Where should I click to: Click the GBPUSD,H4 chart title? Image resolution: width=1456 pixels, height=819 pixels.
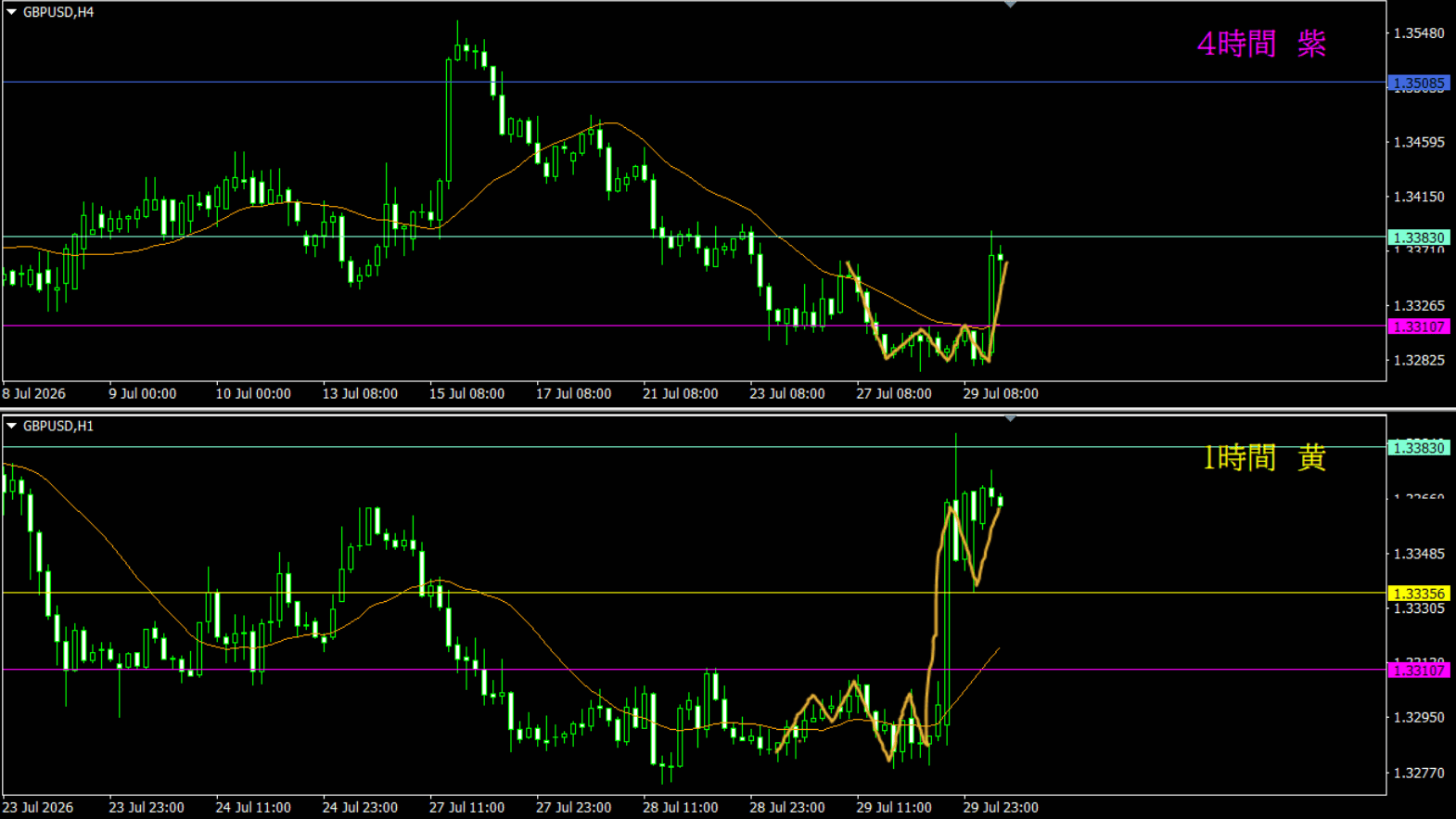click(x=58, y=12)
